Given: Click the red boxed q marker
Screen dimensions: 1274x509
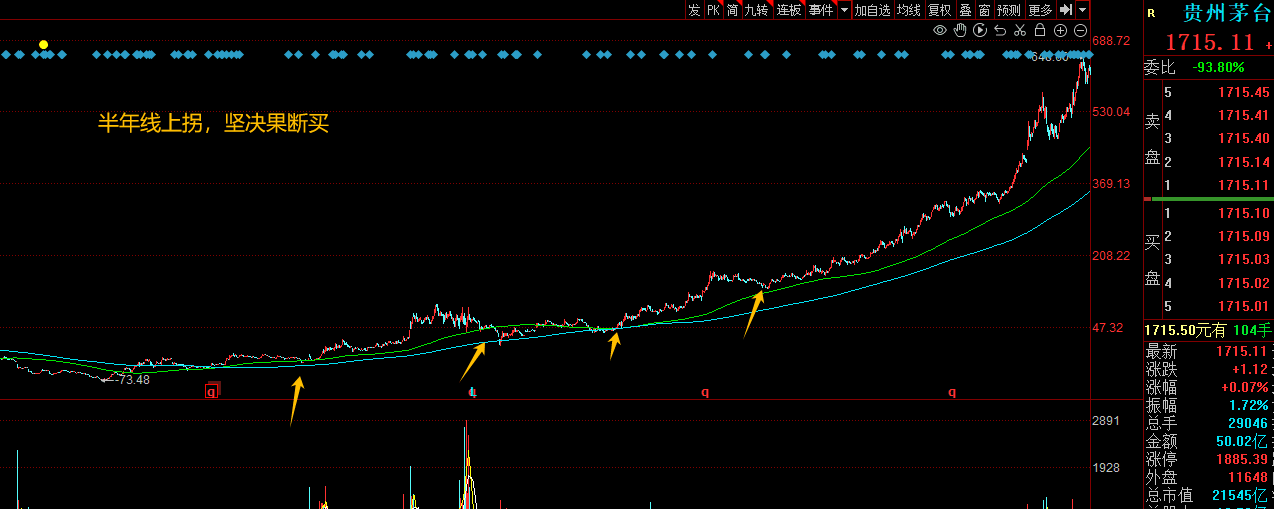Looking at the screenshot, I should click(x=211, y=392).
